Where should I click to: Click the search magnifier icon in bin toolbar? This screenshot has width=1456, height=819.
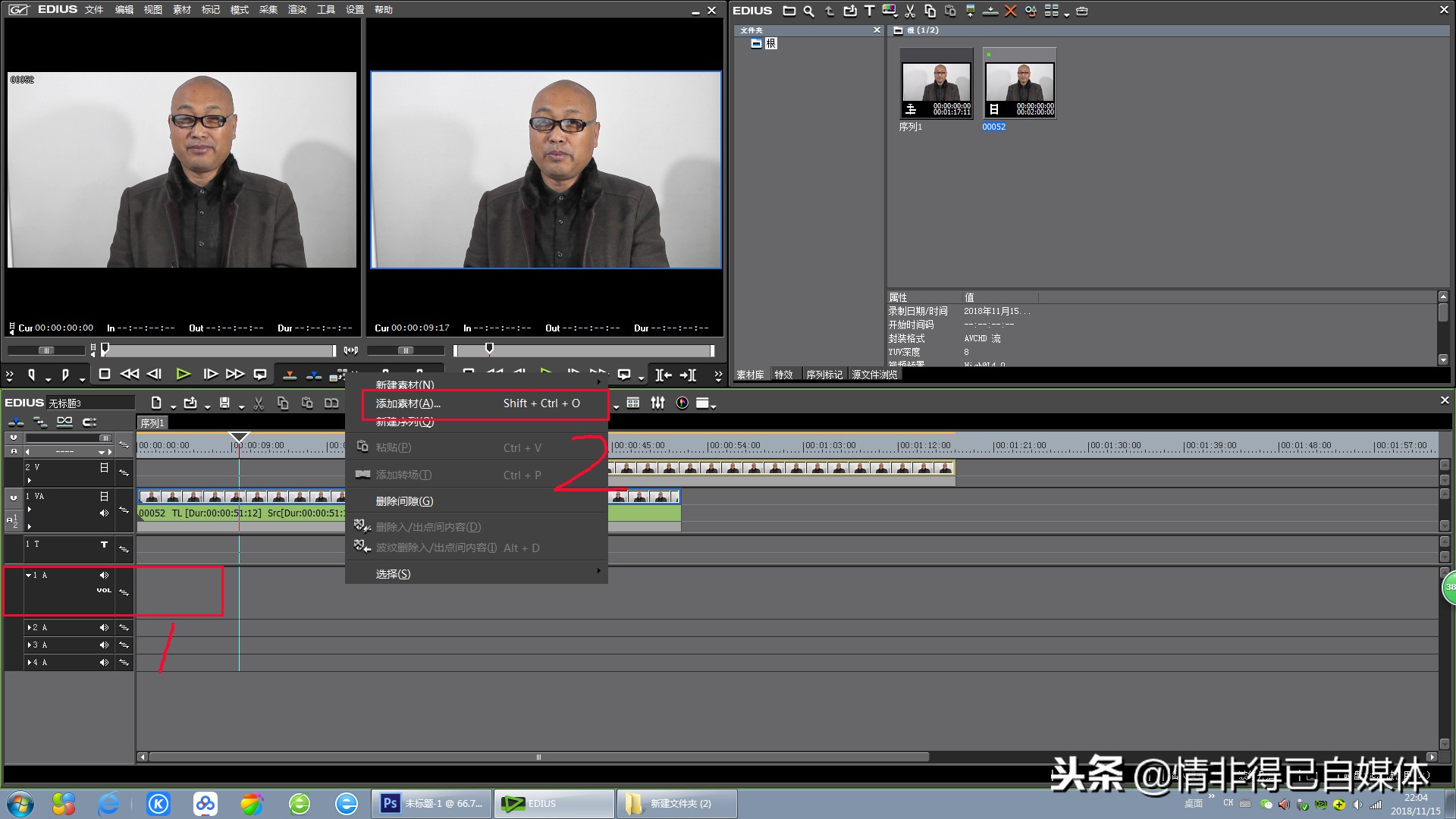(x=808, y=11)
